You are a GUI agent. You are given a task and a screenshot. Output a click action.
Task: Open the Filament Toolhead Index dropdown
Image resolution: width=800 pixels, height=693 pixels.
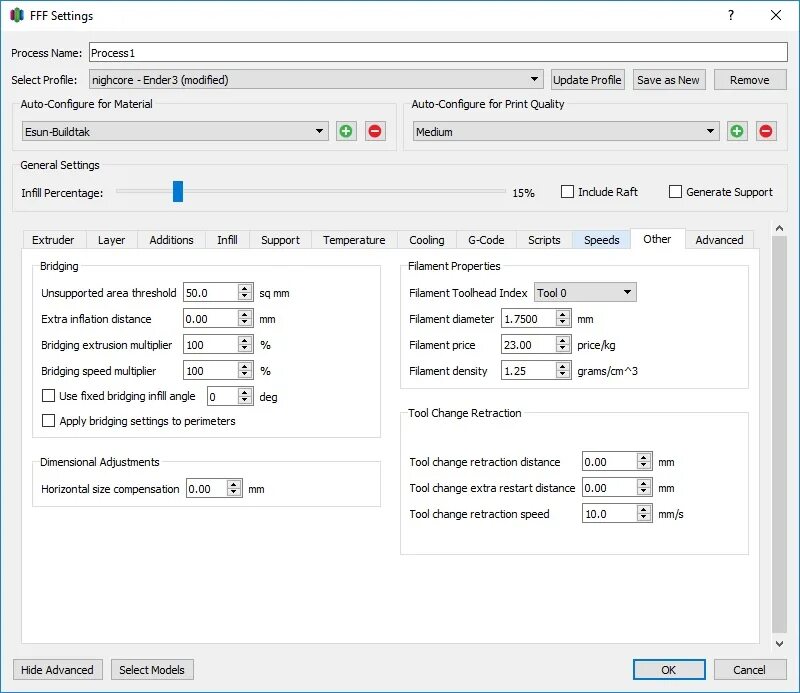click(x=585, y=292)
